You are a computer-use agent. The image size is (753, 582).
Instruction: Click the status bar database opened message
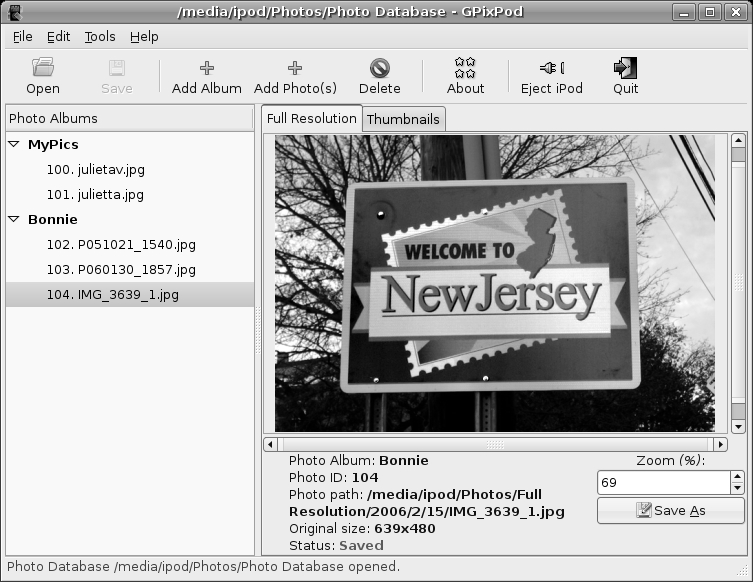point(203,567)
